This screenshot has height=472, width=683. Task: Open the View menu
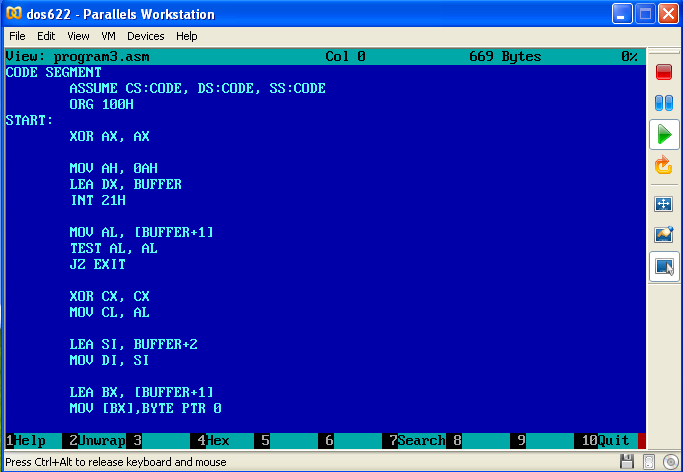point(78,36)
